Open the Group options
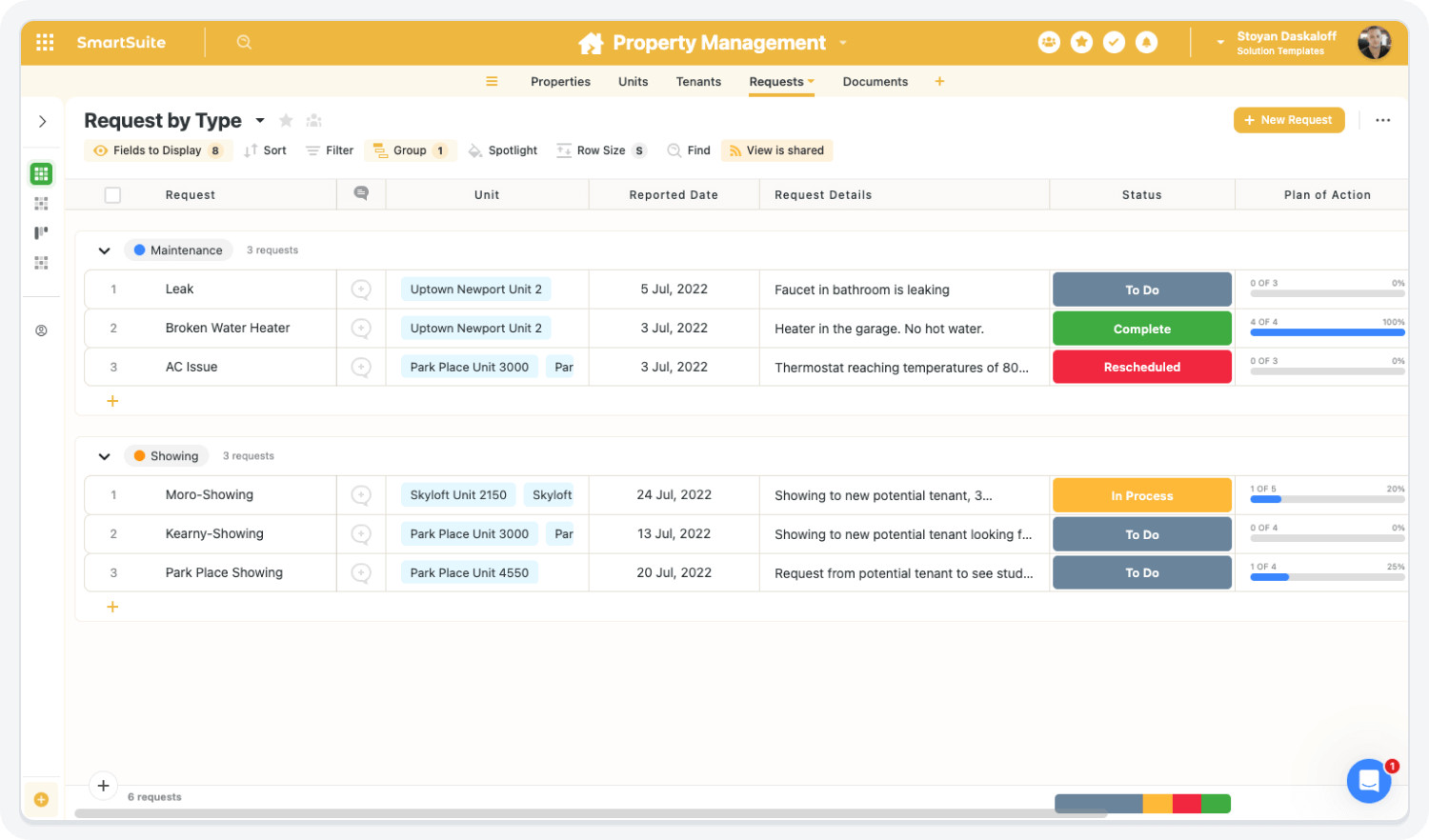The image size is (1429, 840). [x=411, y=150]
